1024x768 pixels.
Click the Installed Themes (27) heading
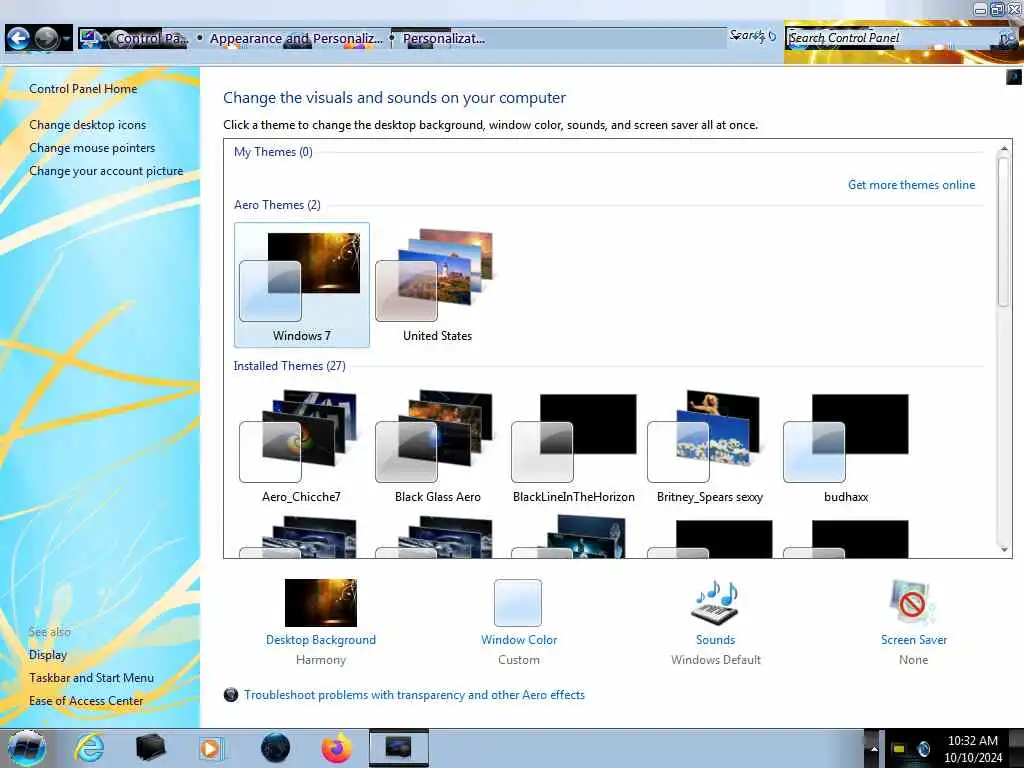289,366
